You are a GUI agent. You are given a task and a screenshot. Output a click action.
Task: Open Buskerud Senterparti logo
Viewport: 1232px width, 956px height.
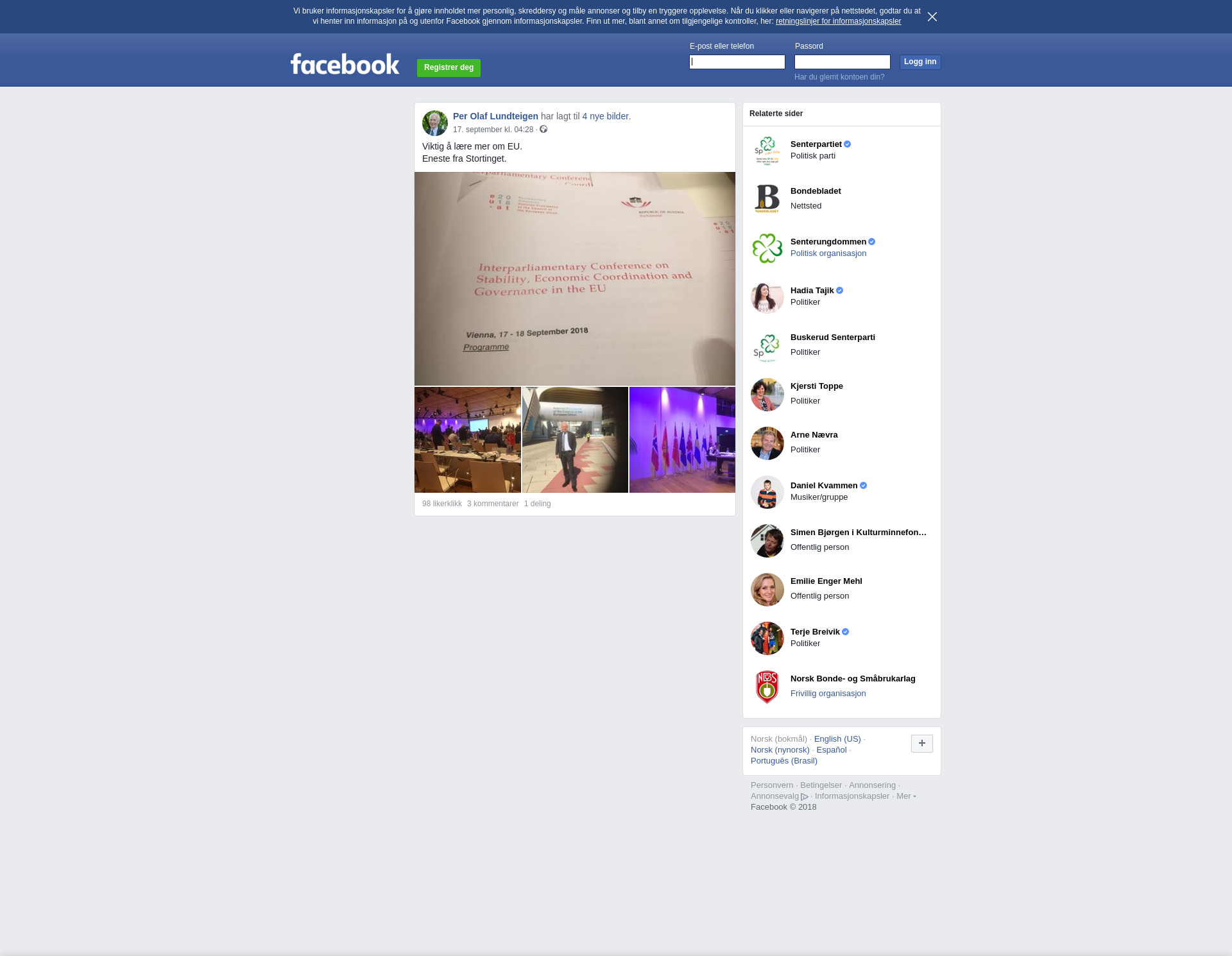[x=767, y=346]
